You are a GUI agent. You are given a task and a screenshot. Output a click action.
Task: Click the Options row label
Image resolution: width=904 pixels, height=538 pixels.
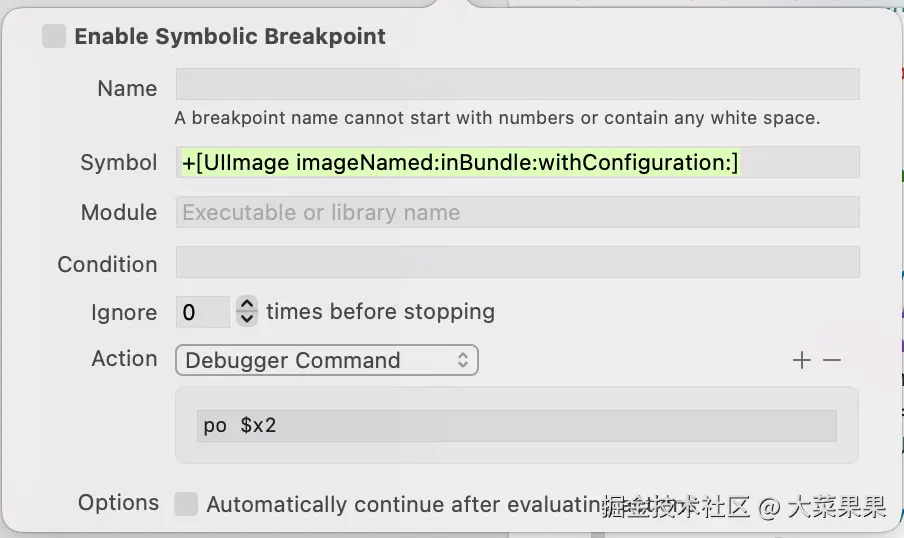118,502
